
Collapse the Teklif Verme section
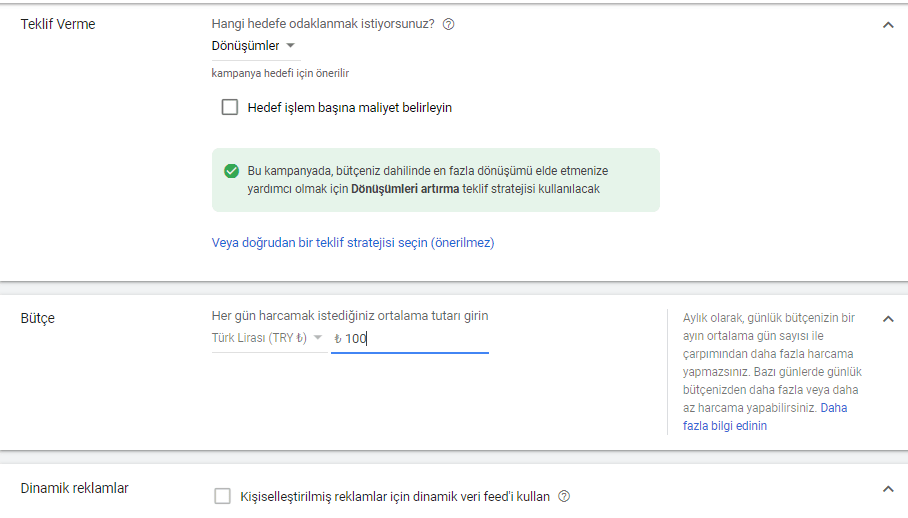[888, 25]
